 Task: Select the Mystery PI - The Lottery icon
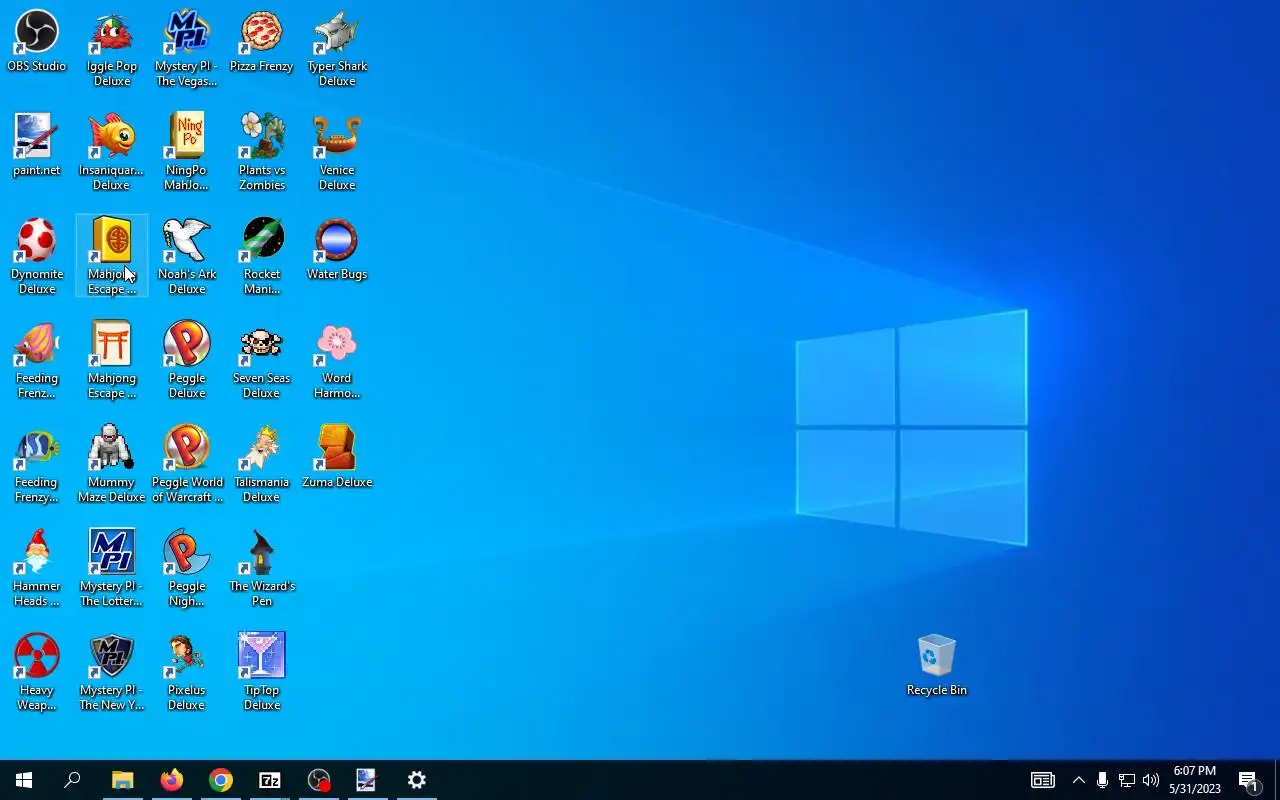[x=112, y=569]
